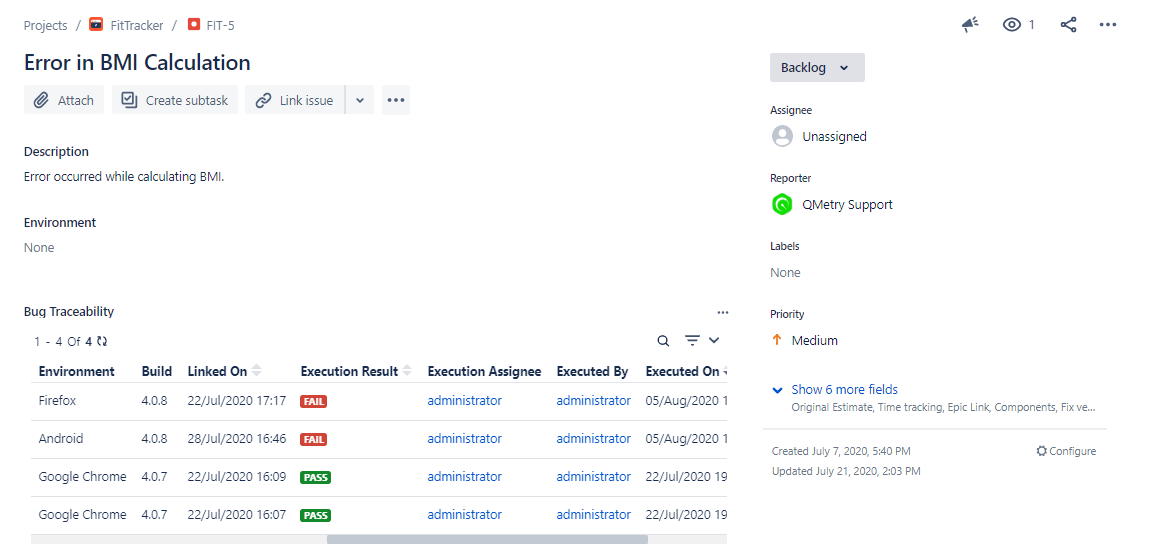The image size is (1157, 551).
Task: Click Medium priority value
Action: click(x=815, y=340)
